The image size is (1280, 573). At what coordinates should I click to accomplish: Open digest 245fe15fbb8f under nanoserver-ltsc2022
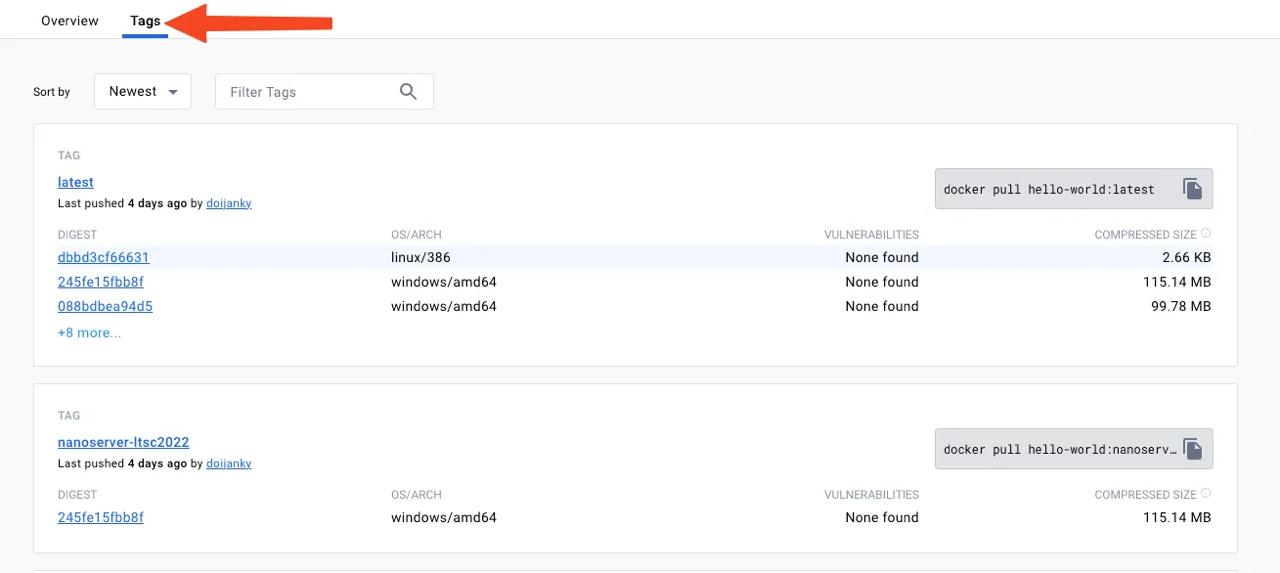click(101, 517)
